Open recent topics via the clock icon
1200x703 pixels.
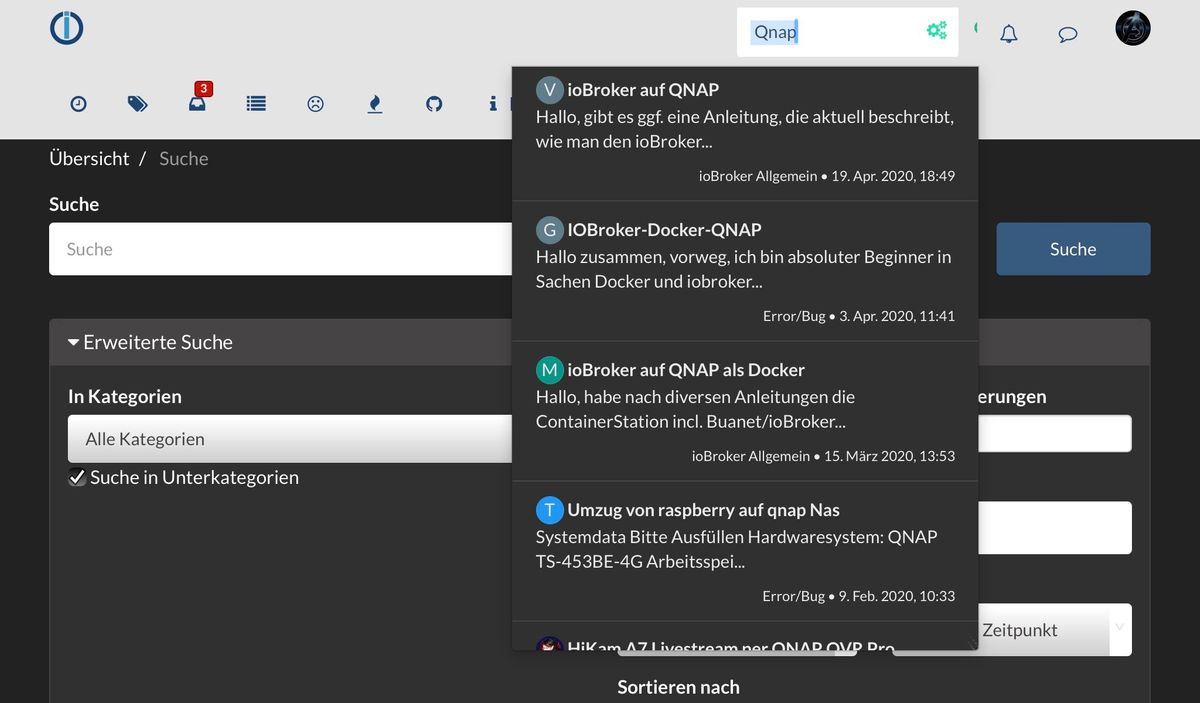pos(78,103)
